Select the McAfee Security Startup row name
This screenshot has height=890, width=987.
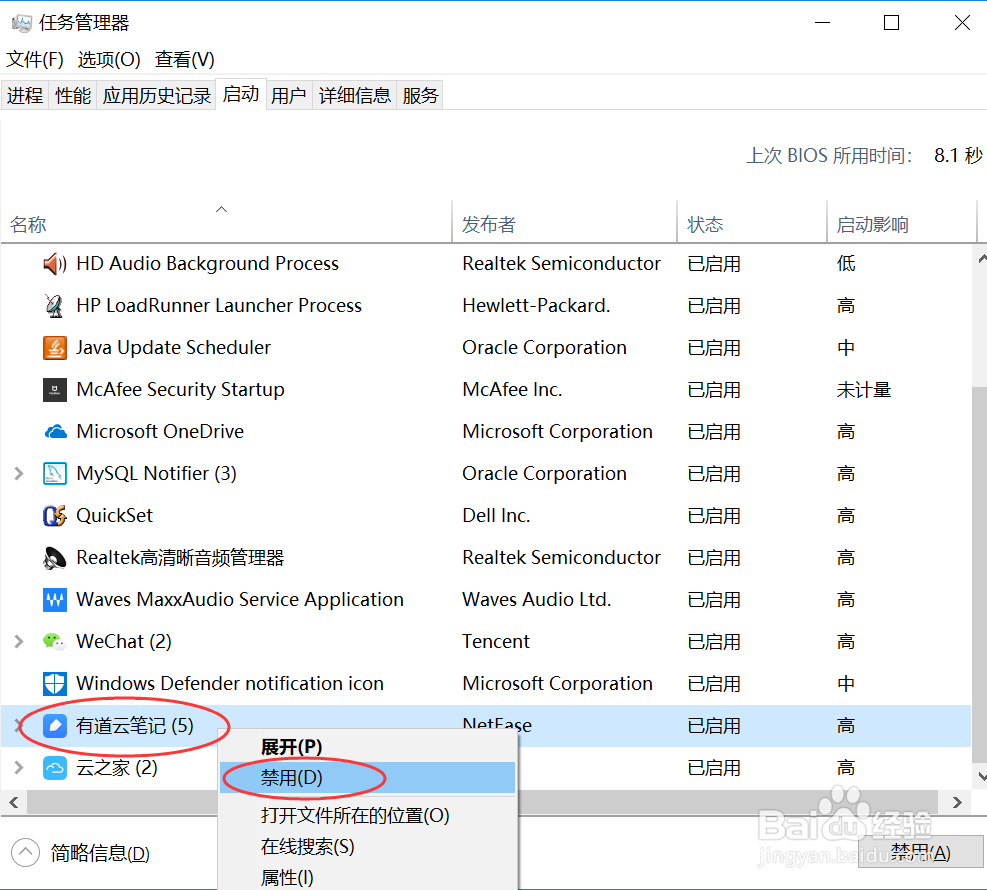(180, 390)
